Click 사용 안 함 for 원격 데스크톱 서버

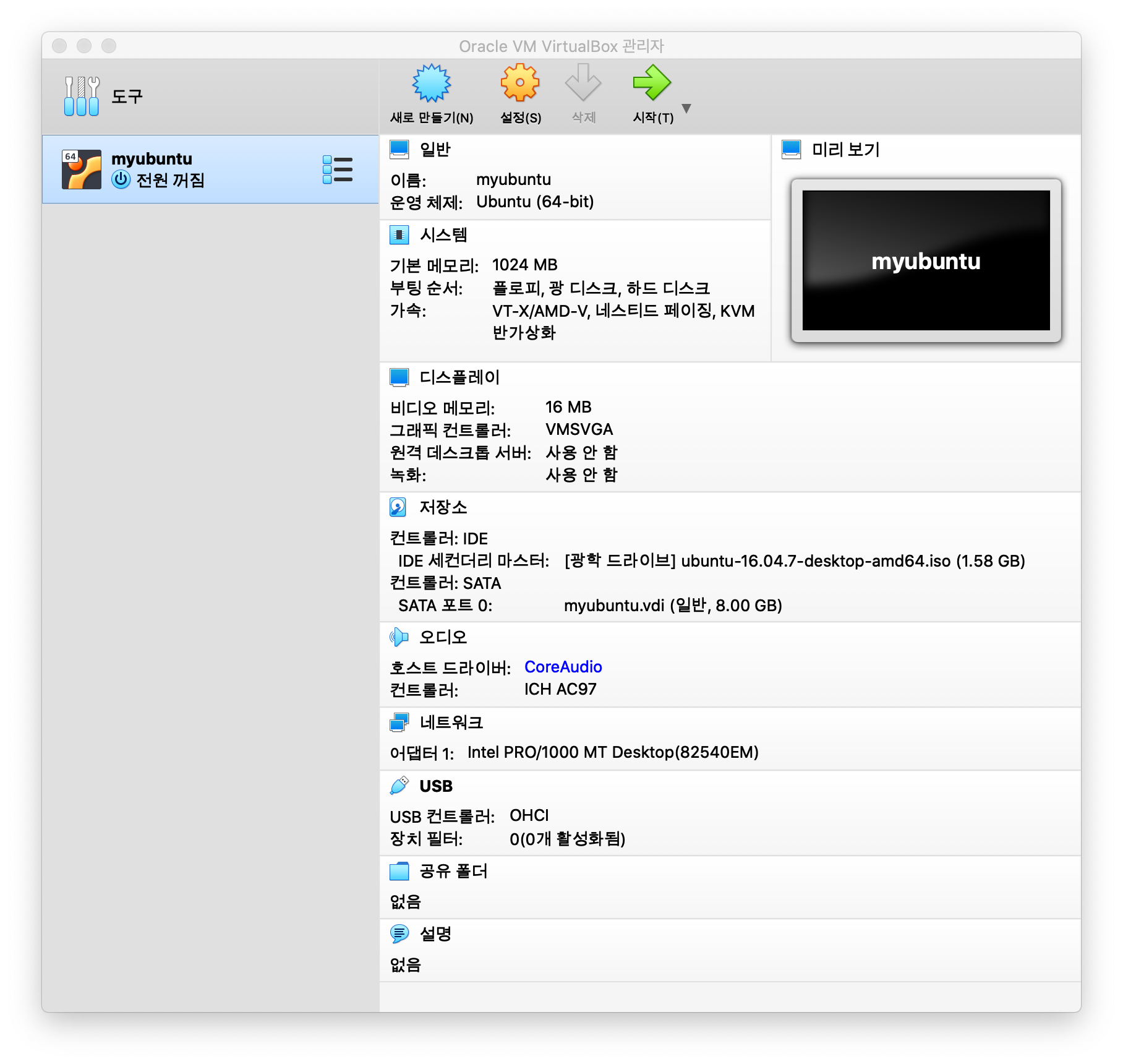tap(581, 452)
